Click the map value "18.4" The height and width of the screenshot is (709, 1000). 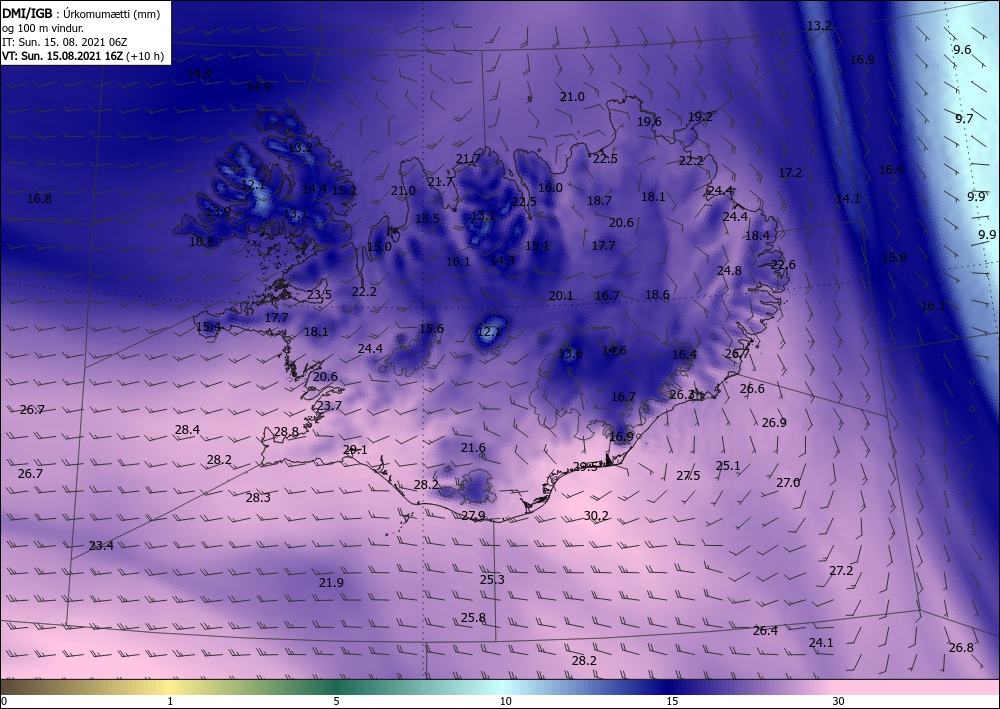tap(757, 236)
